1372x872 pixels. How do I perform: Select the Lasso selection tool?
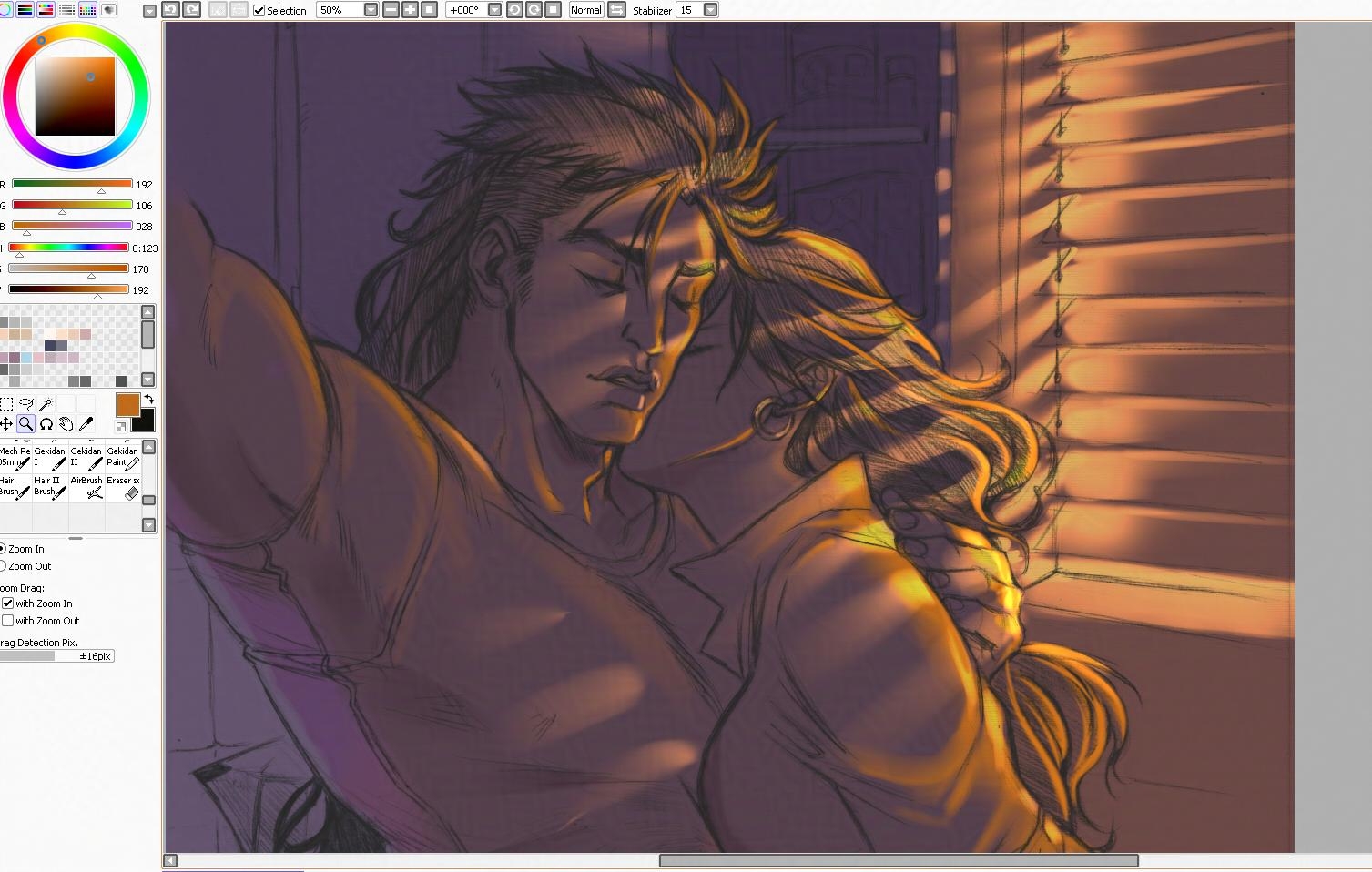pos(26,404)
